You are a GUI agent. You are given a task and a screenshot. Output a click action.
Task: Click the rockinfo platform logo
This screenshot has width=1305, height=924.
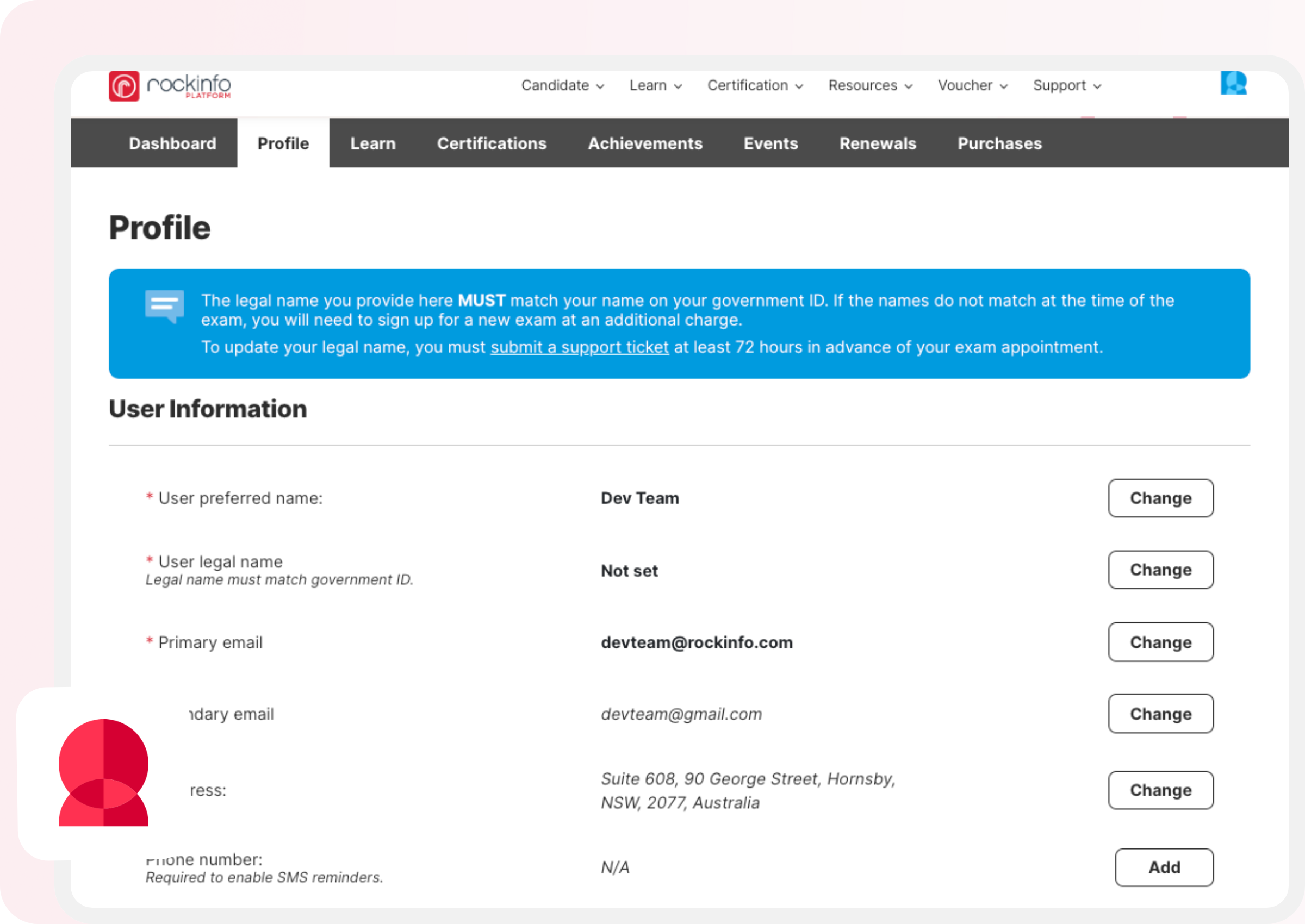pyautogui.click(x=170, y=86)
